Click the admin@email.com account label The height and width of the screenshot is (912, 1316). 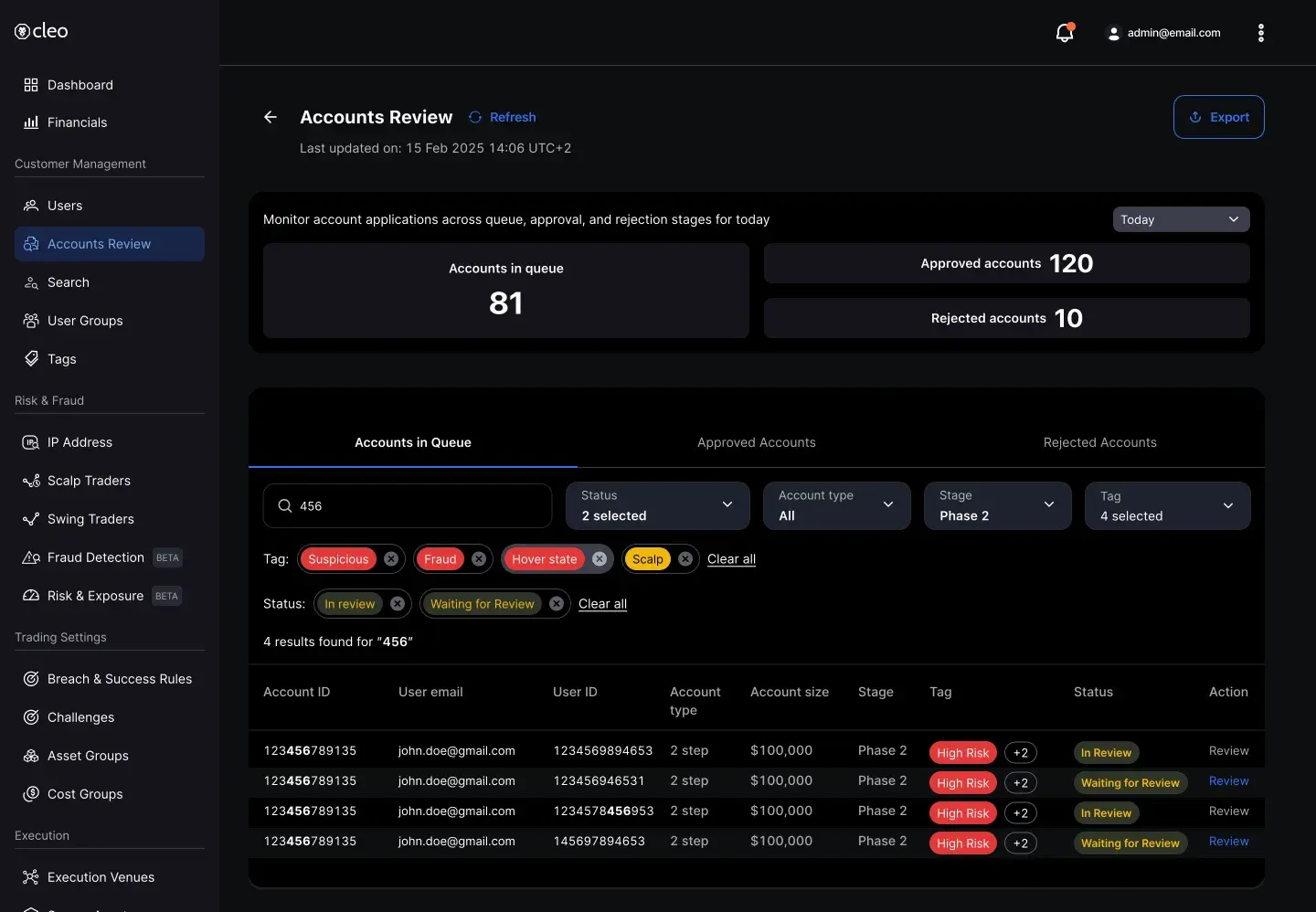click(1173, 33)
